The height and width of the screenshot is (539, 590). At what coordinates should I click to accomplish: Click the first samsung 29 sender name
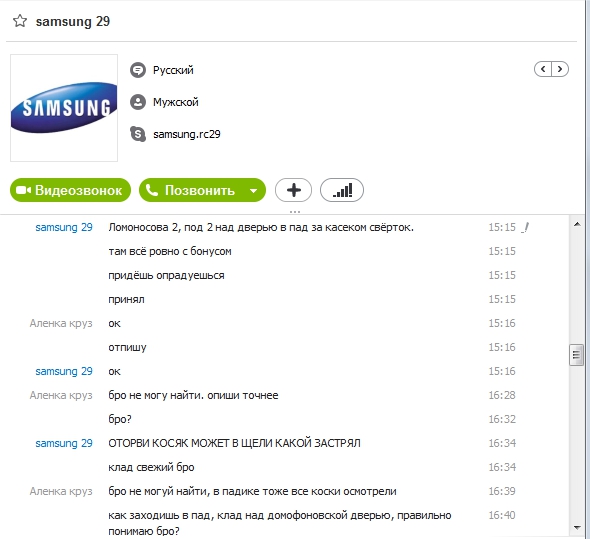pyautogui.click(x=64, y=227)
